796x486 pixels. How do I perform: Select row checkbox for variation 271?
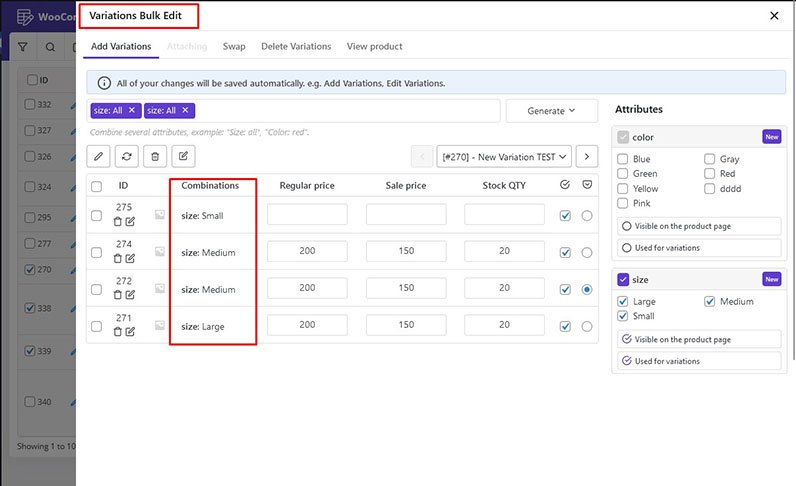click(x=96, y=326)
